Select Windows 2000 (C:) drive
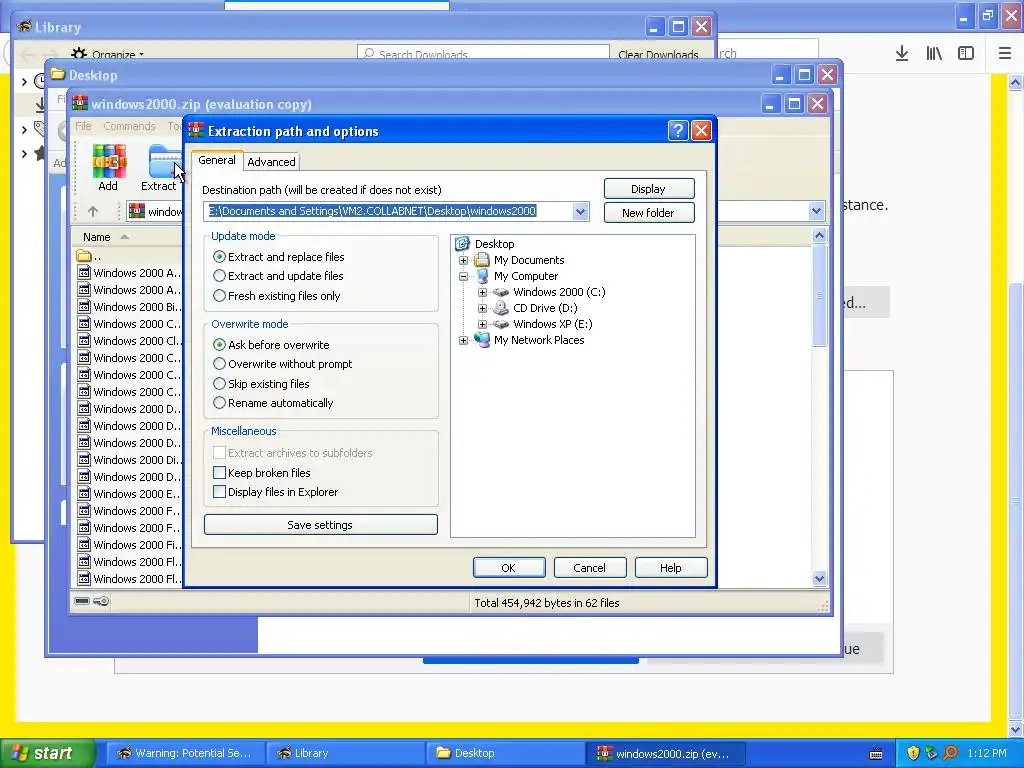Viewport: 1024px width, 768px height. coord(559,292)
